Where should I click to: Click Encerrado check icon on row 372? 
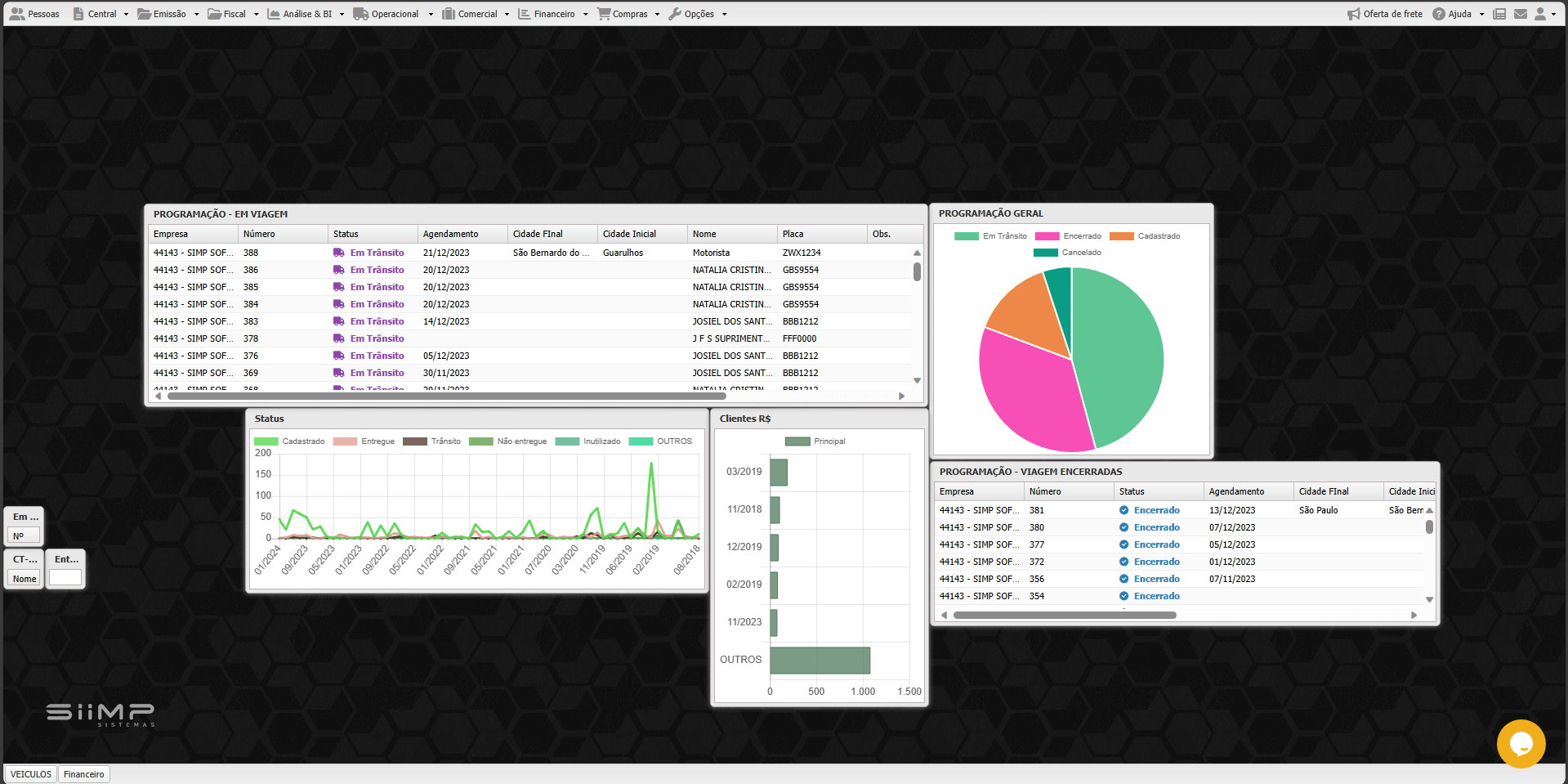point(1124,562)
